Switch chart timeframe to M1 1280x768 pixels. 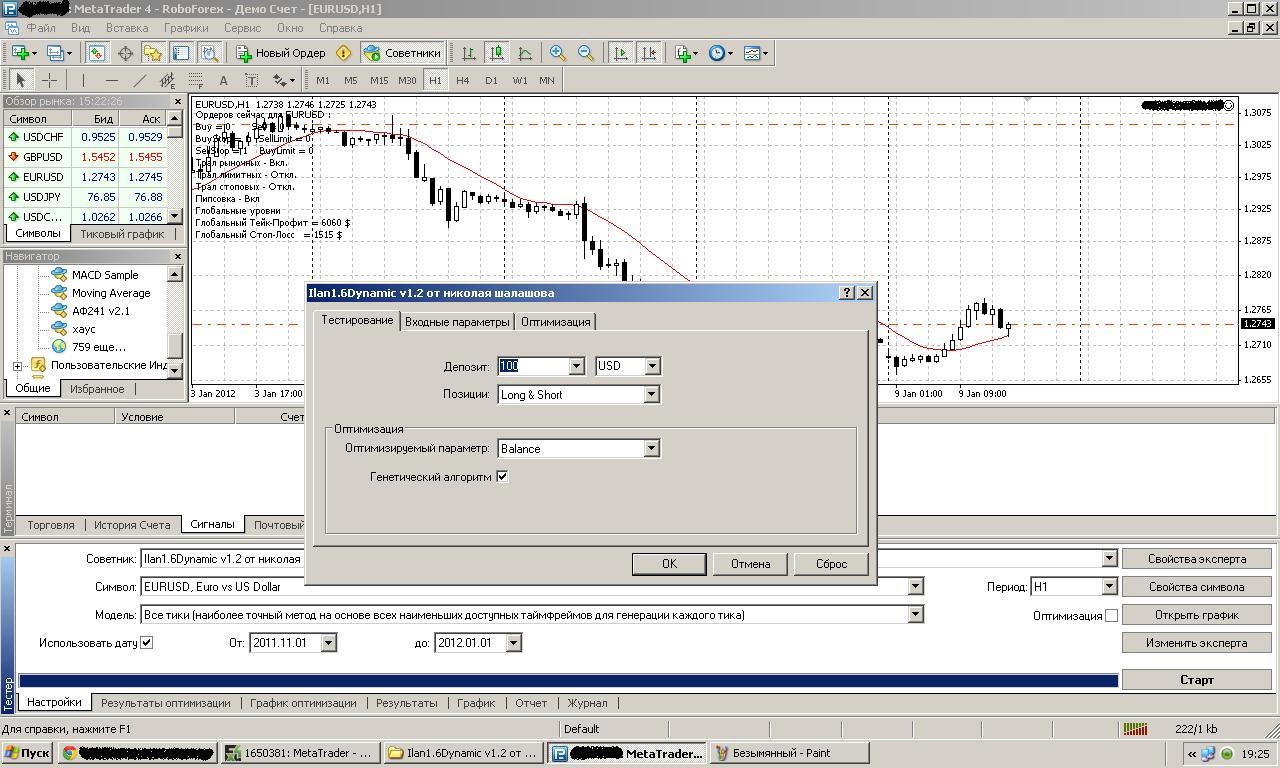click(323, 80)
